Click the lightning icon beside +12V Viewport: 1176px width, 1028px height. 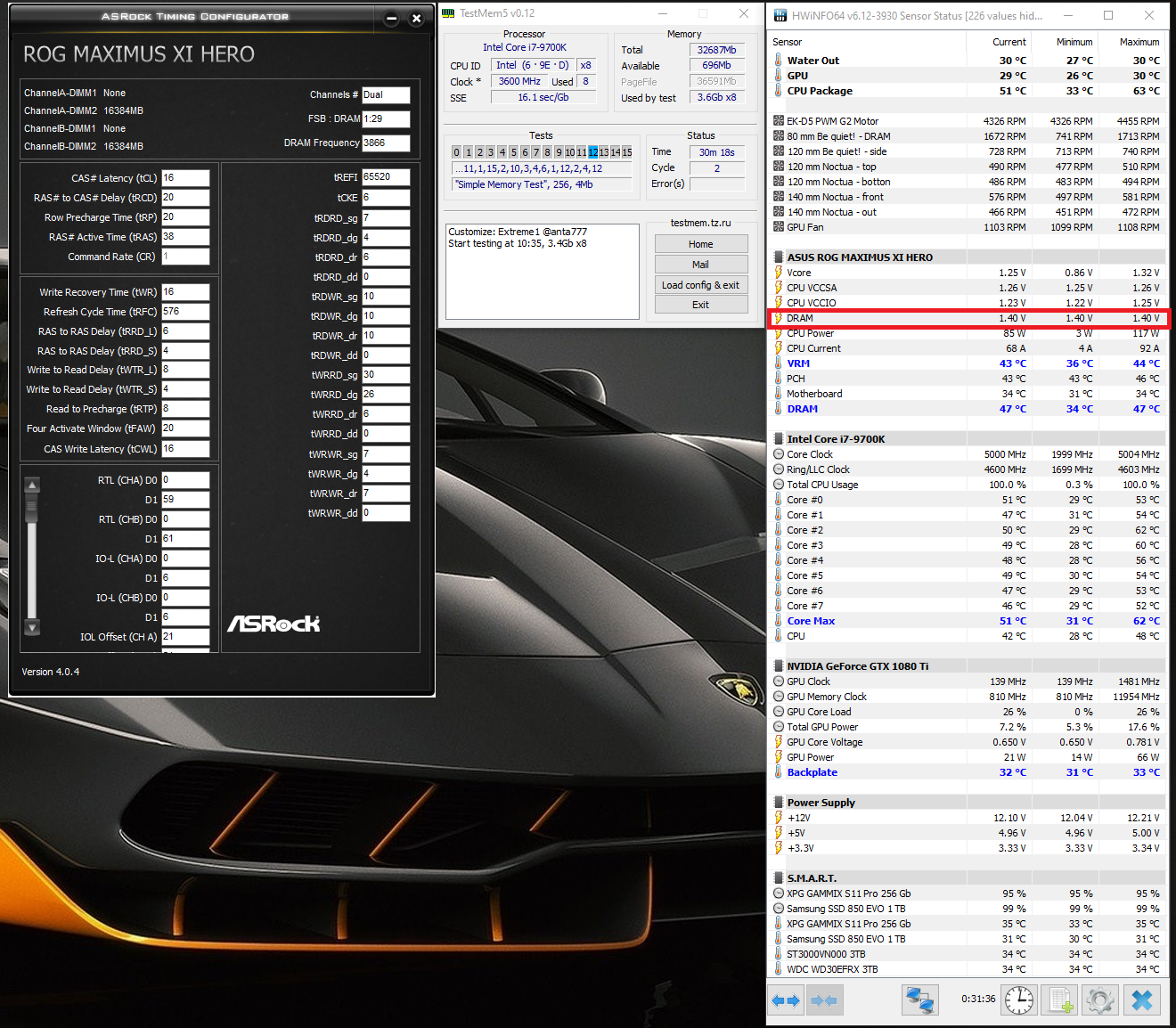point(779,818)
